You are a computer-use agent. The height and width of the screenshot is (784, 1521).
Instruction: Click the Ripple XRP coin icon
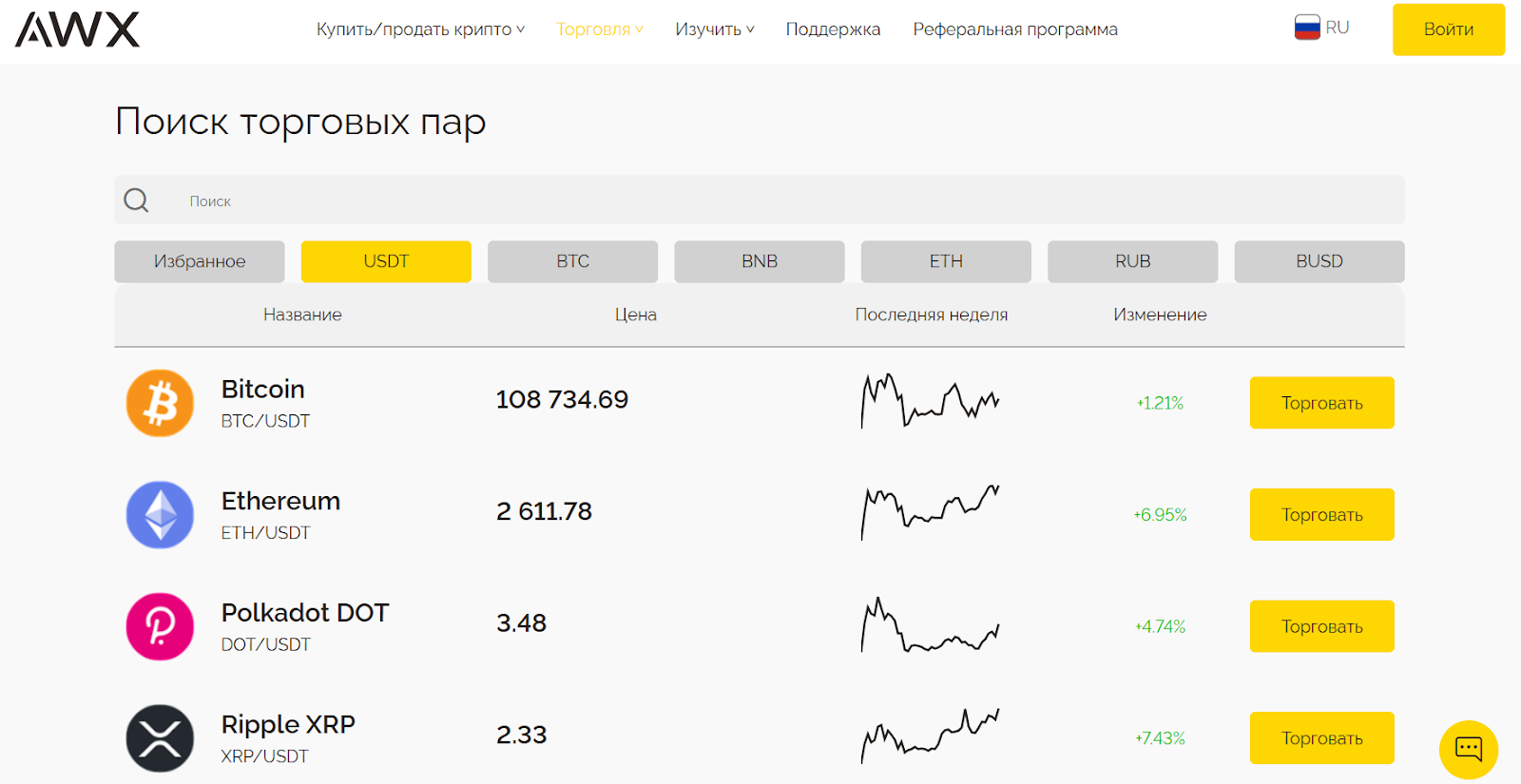tap(160, 738)
